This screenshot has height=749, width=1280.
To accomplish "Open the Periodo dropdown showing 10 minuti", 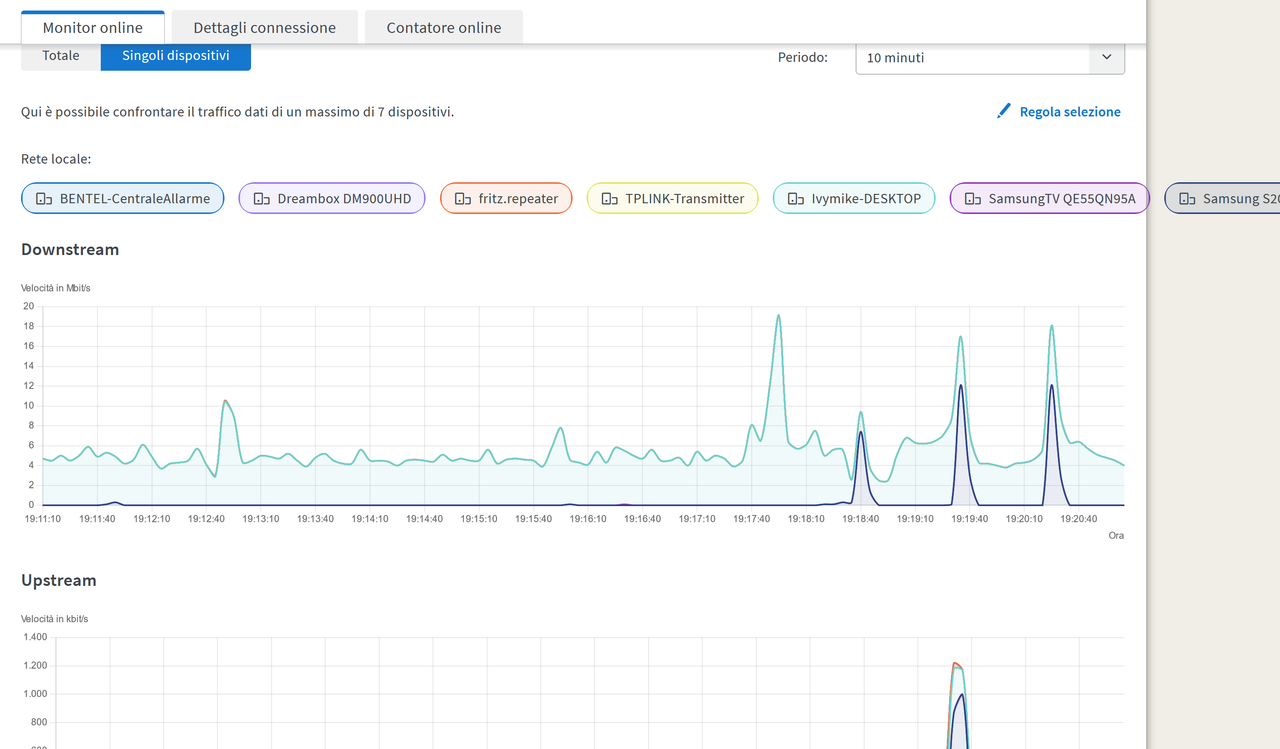I will click(x=990, y=57).
